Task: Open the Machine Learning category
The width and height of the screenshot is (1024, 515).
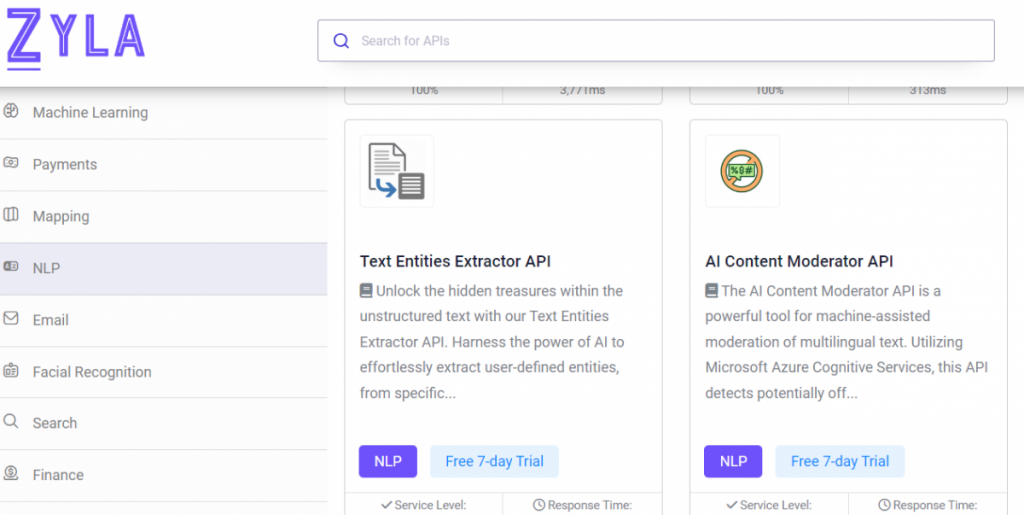Action: 163,113
